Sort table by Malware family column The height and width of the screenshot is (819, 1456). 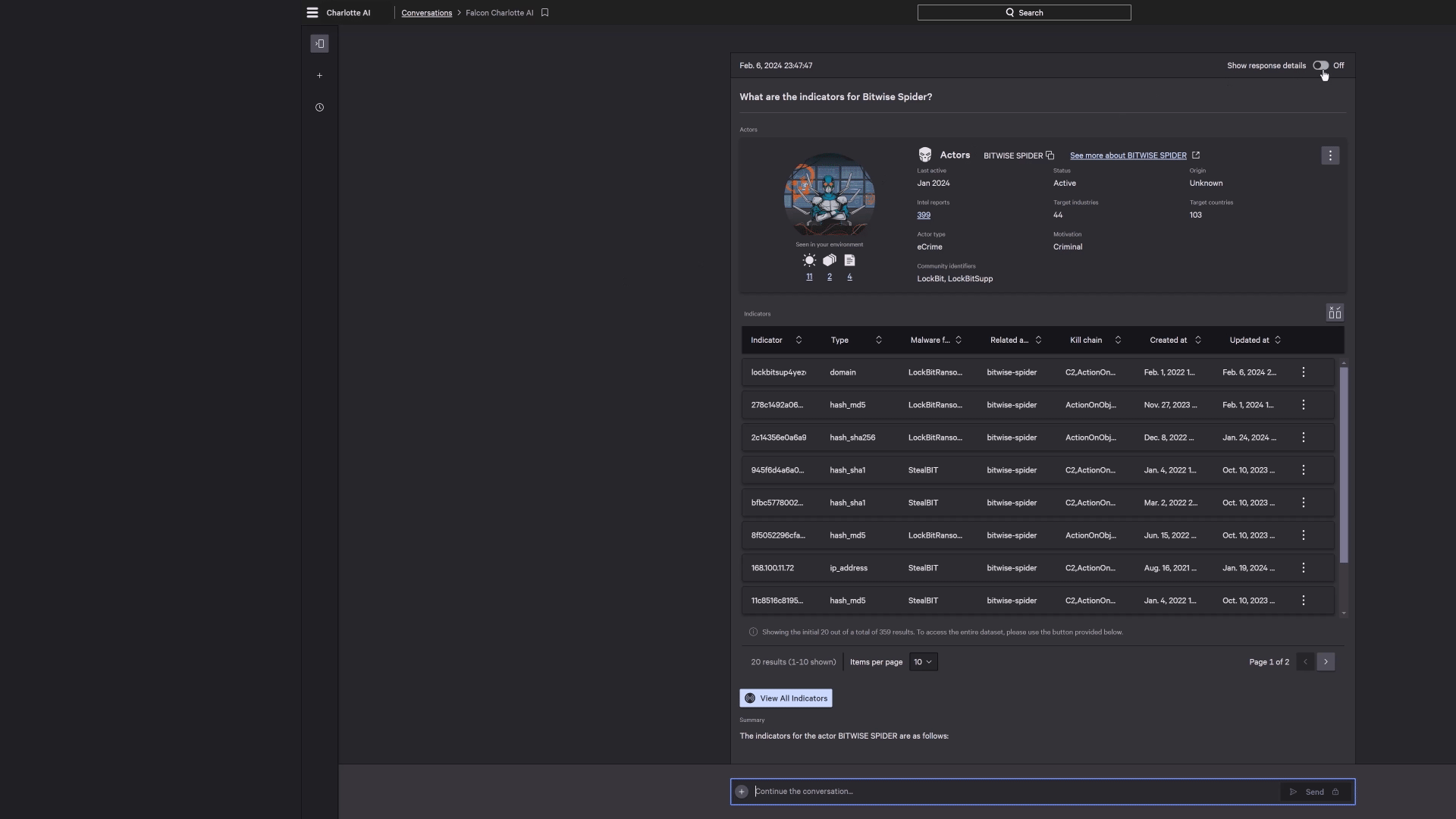pyautogui.click(x=959, y=340)
